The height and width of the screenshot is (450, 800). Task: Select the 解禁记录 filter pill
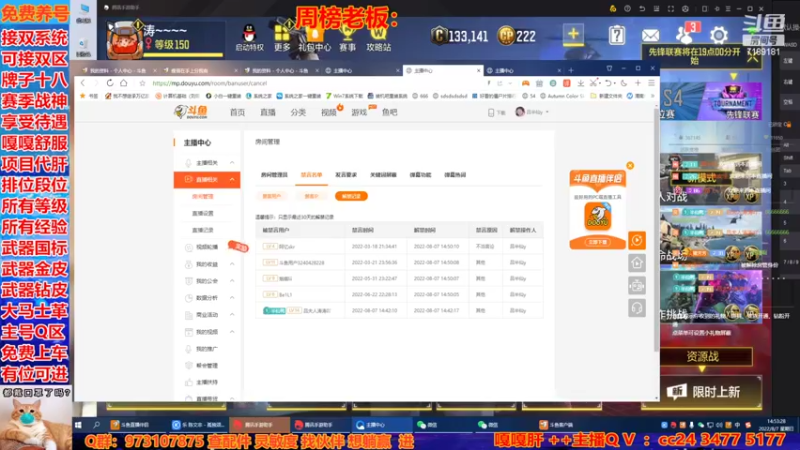click(351, 196)
